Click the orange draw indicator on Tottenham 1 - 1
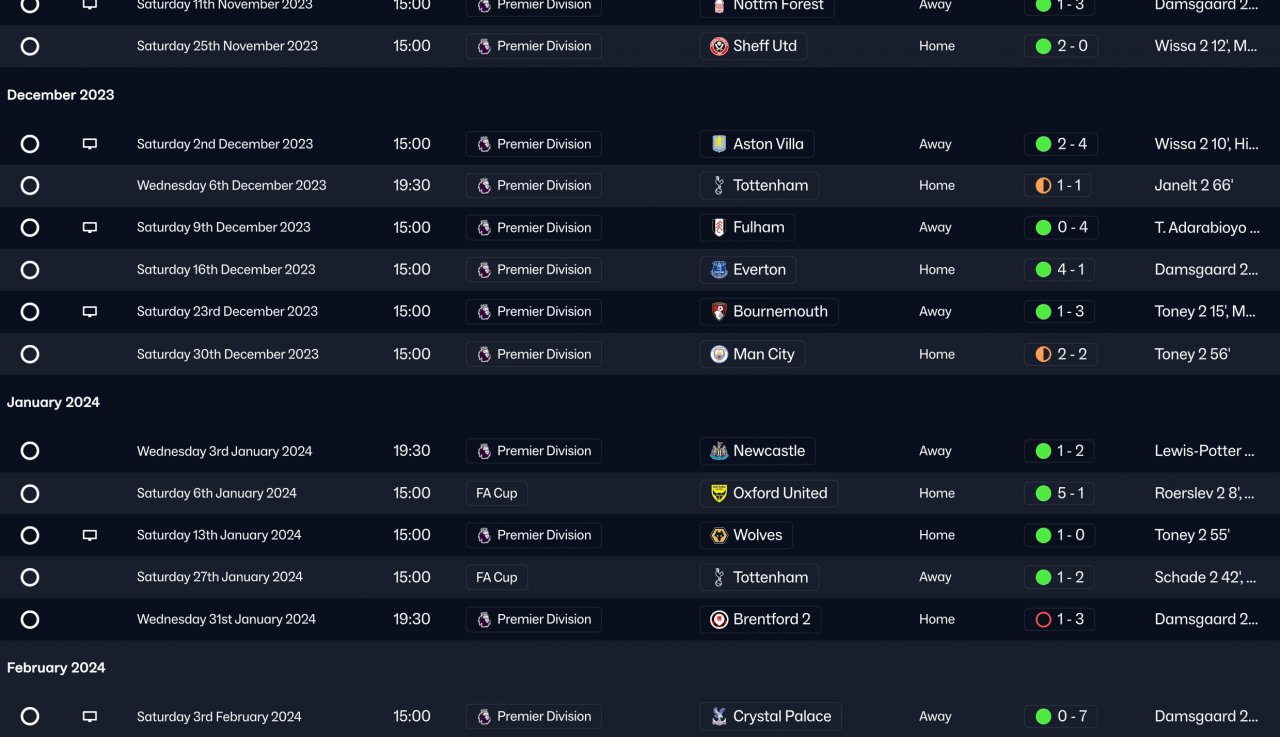The width and height of the screenshot is (1280, 737). tap(1043, 186)
